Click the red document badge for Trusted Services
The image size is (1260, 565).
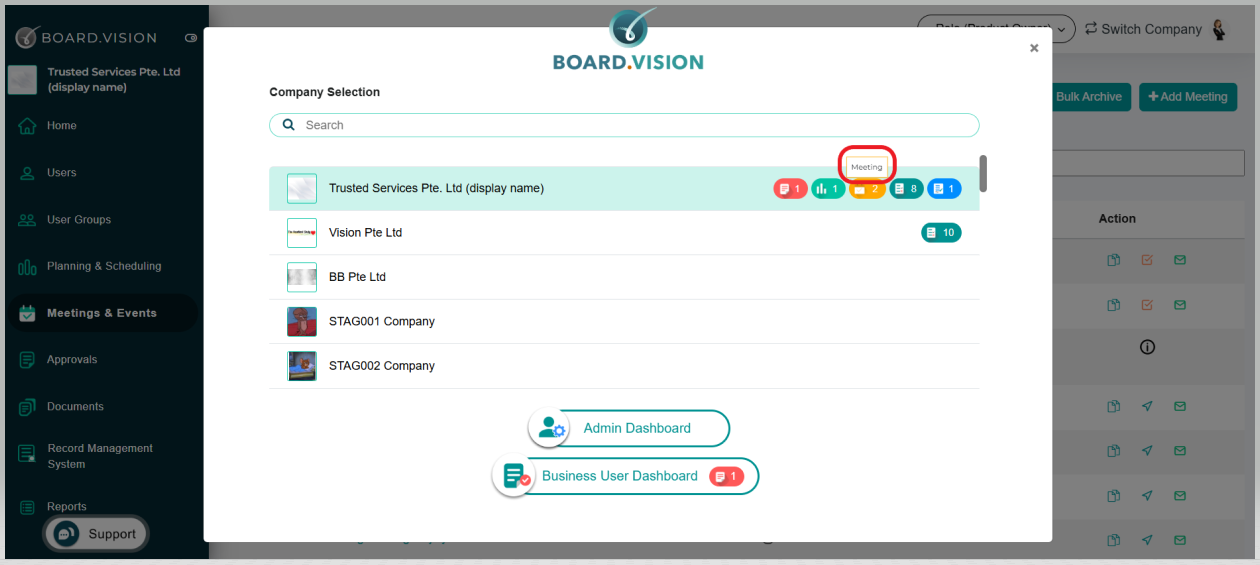pyautogui.click(x=790, y=188)
